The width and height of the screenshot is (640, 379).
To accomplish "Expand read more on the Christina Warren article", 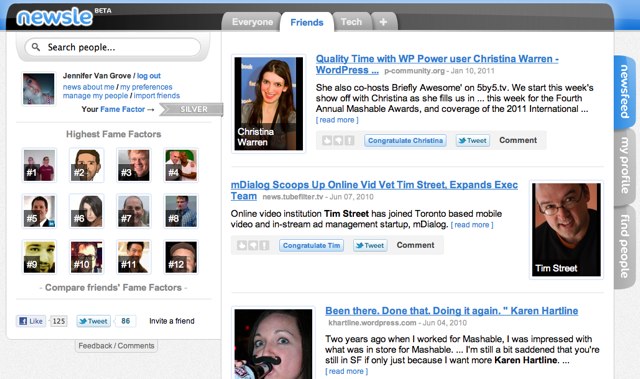I will pos(337,120).
